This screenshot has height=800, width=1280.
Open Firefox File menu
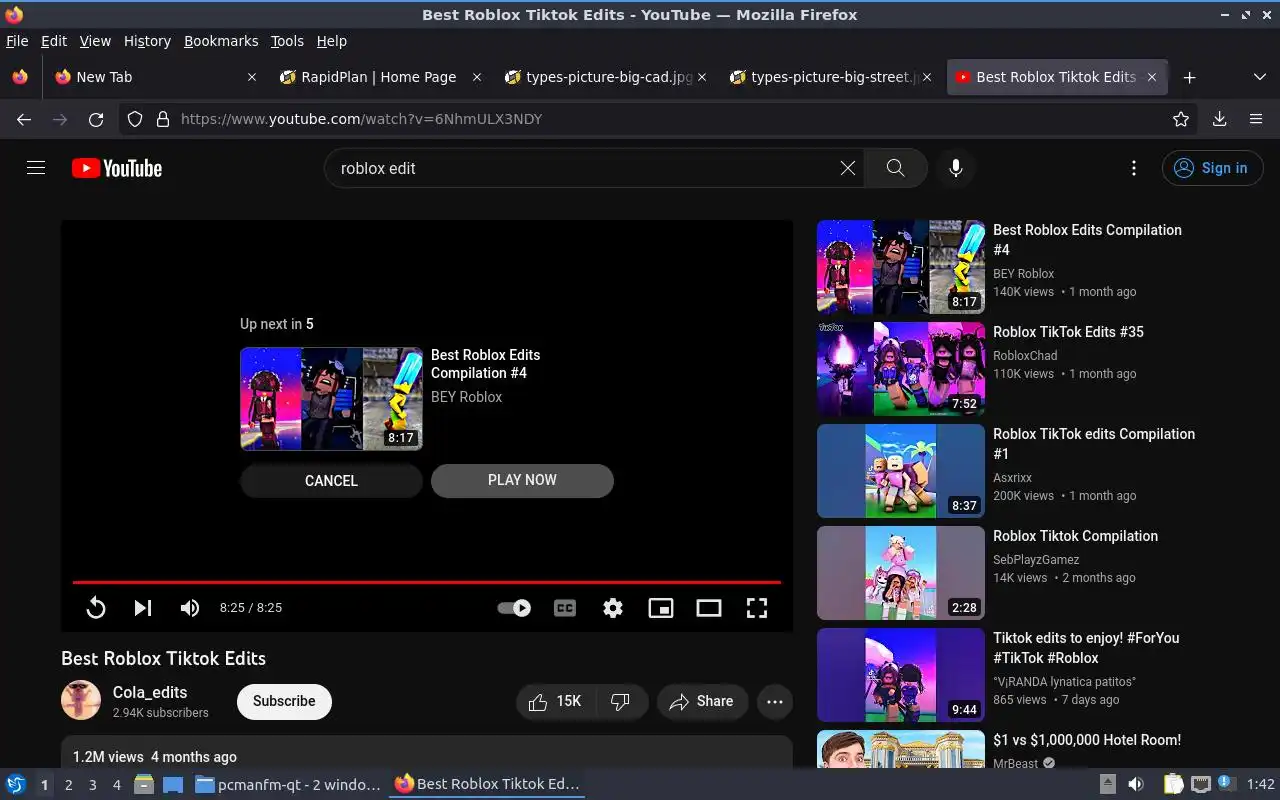coord(17,41)
